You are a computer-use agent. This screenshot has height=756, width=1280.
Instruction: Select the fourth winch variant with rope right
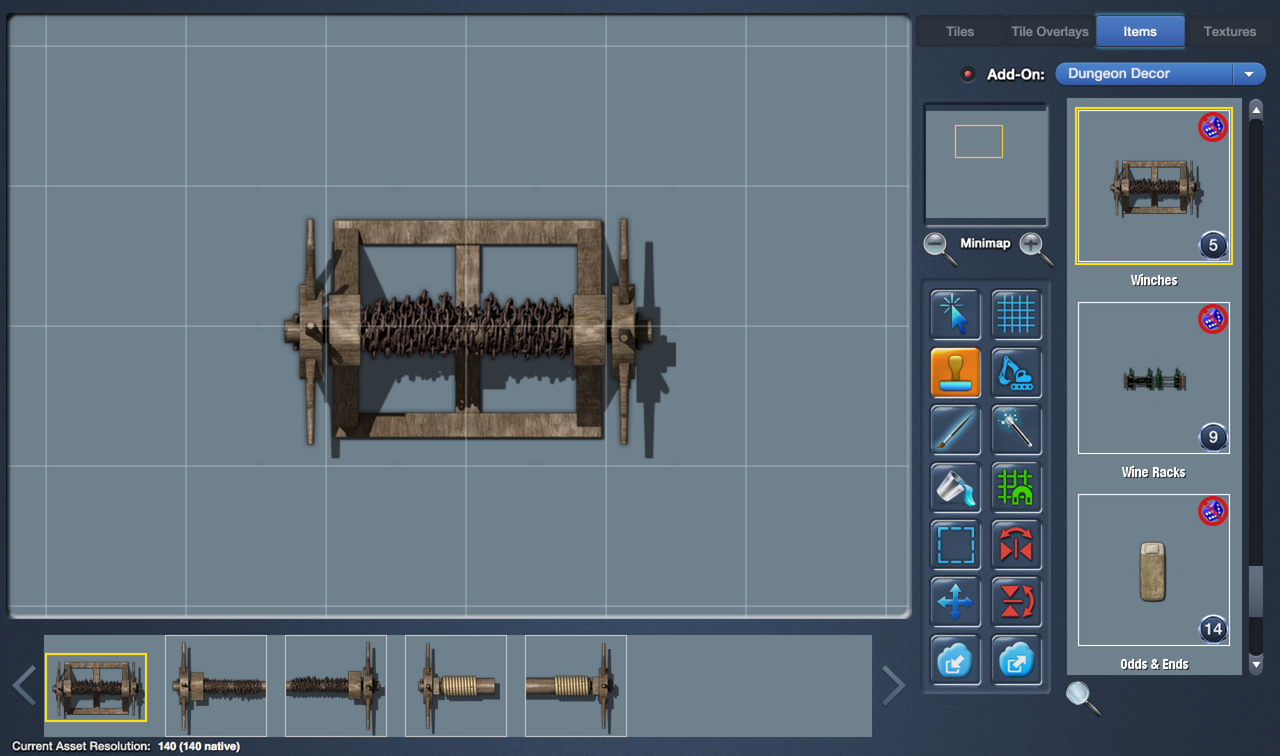[456, 686]
